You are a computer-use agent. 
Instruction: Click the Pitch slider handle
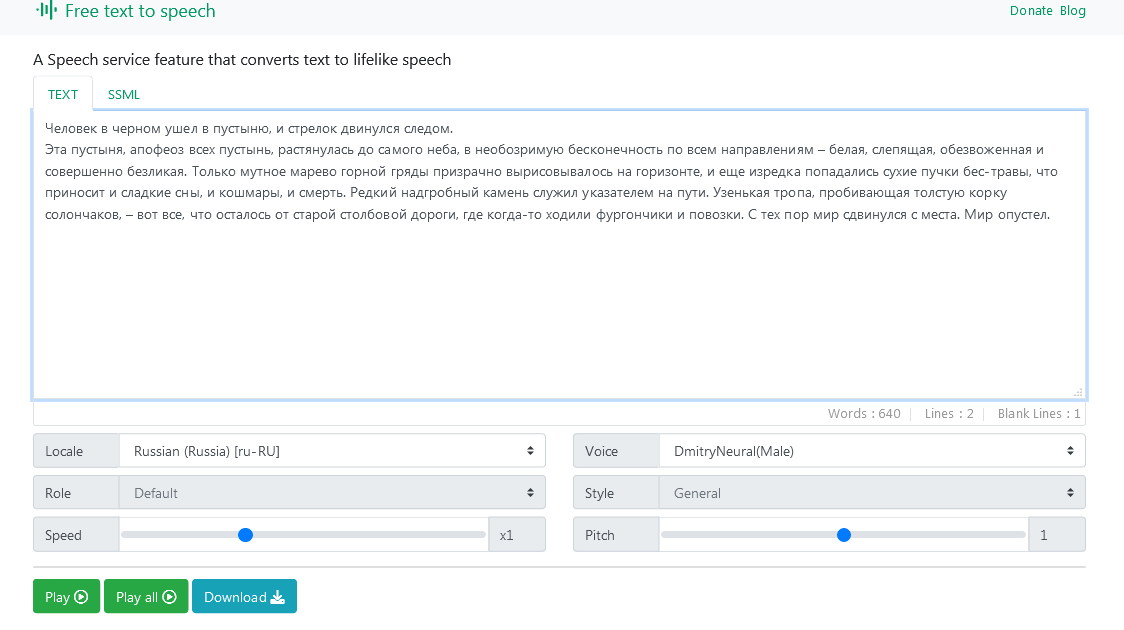pyautogui.click(x=844, y=535)
